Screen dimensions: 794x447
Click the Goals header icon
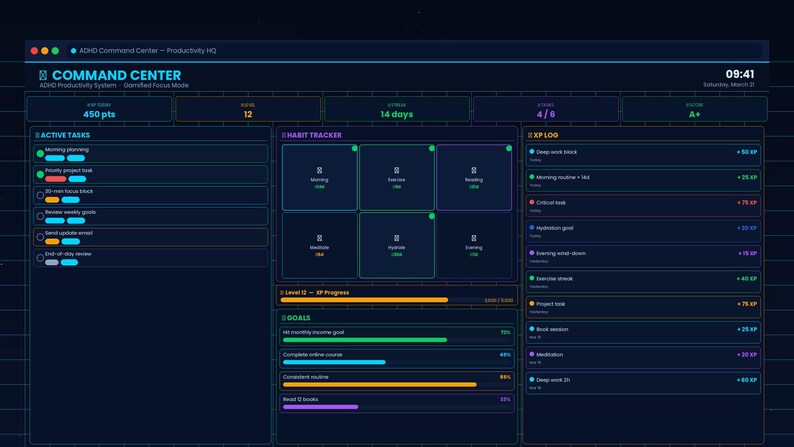pyautogui.click(x=284, y=318)
